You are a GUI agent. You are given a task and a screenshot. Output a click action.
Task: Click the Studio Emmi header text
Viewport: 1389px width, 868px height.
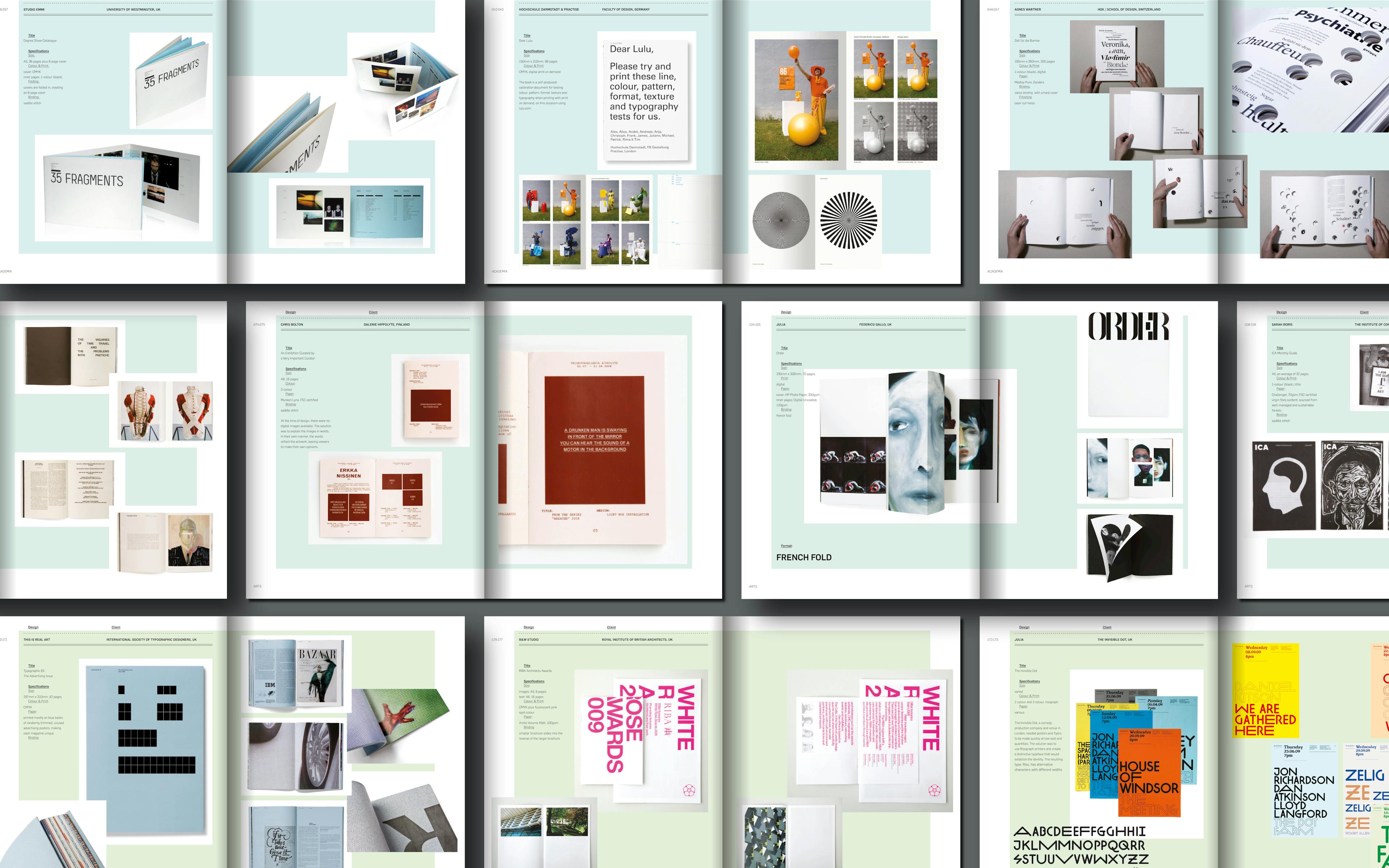coord(34,10)
